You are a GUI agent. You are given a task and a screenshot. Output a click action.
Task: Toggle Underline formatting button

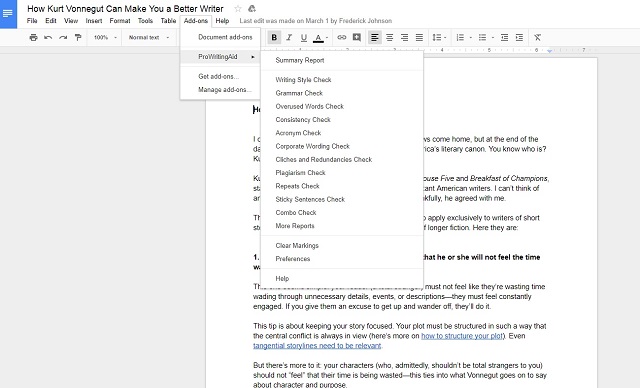[x=304, y=38]
